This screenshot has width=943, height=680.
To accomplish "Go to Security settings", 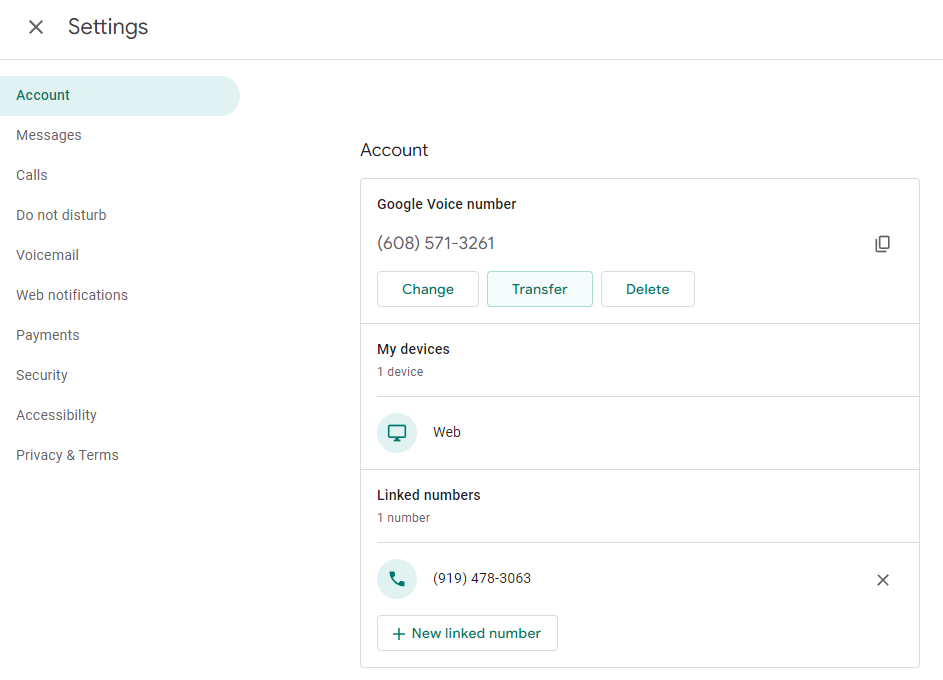I will click(x=42, y=375).
